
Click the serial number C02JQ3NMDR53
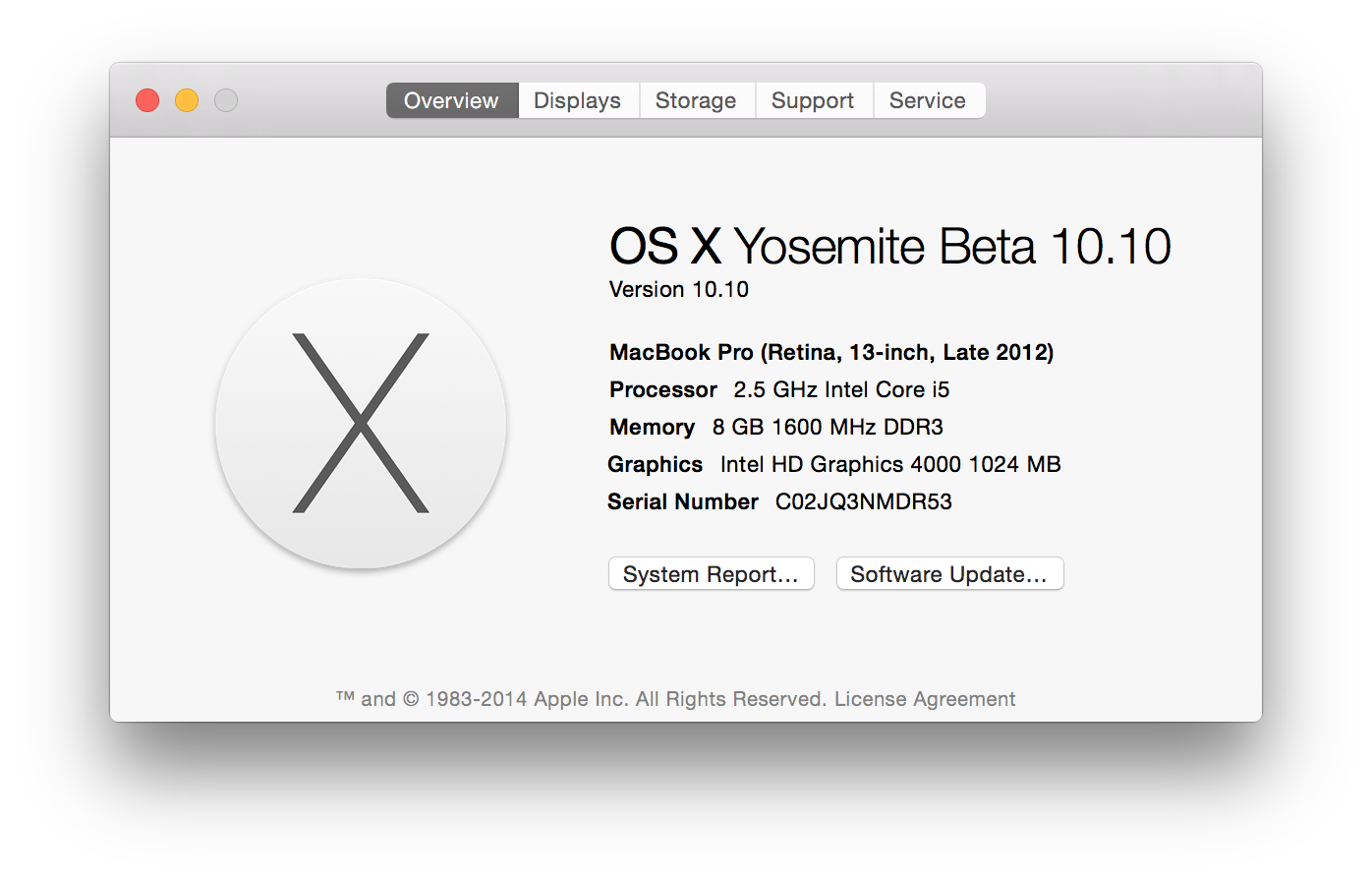click(x=864, y=501)
